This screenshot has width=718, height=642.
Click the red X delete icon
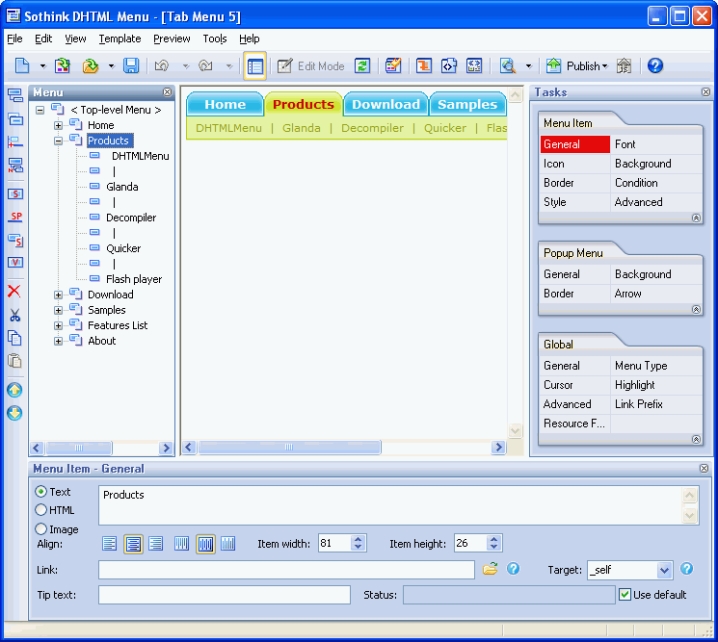coord(14,291)
